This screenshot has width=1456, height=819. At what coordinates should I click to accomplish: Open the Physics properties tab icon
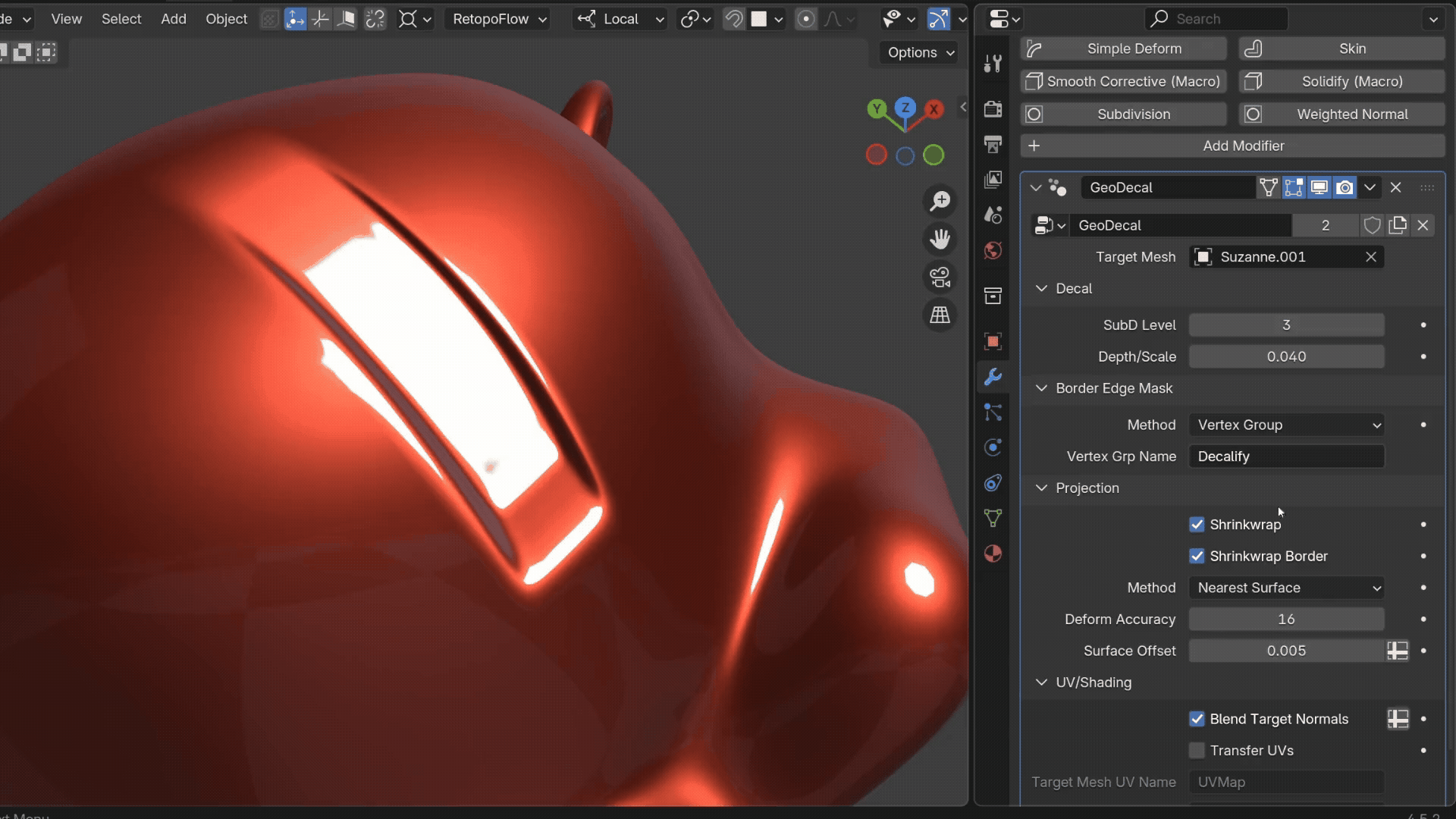pos(993,447)
